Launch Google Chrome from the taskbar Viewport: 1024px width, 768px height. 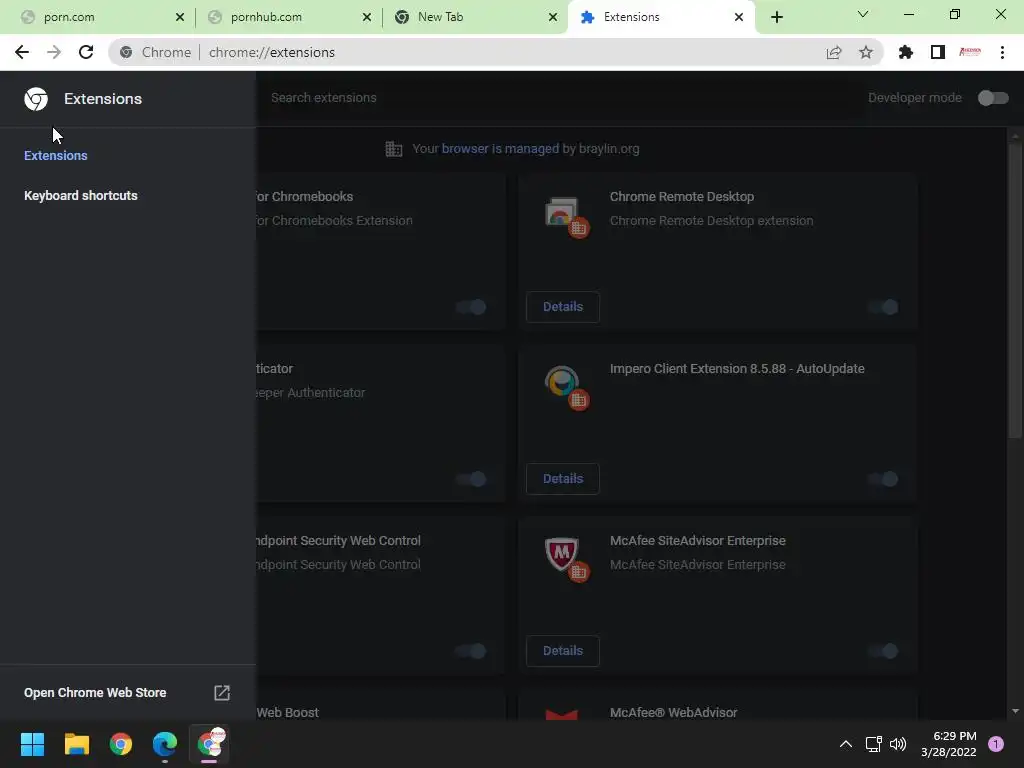[x=121, y=744]
